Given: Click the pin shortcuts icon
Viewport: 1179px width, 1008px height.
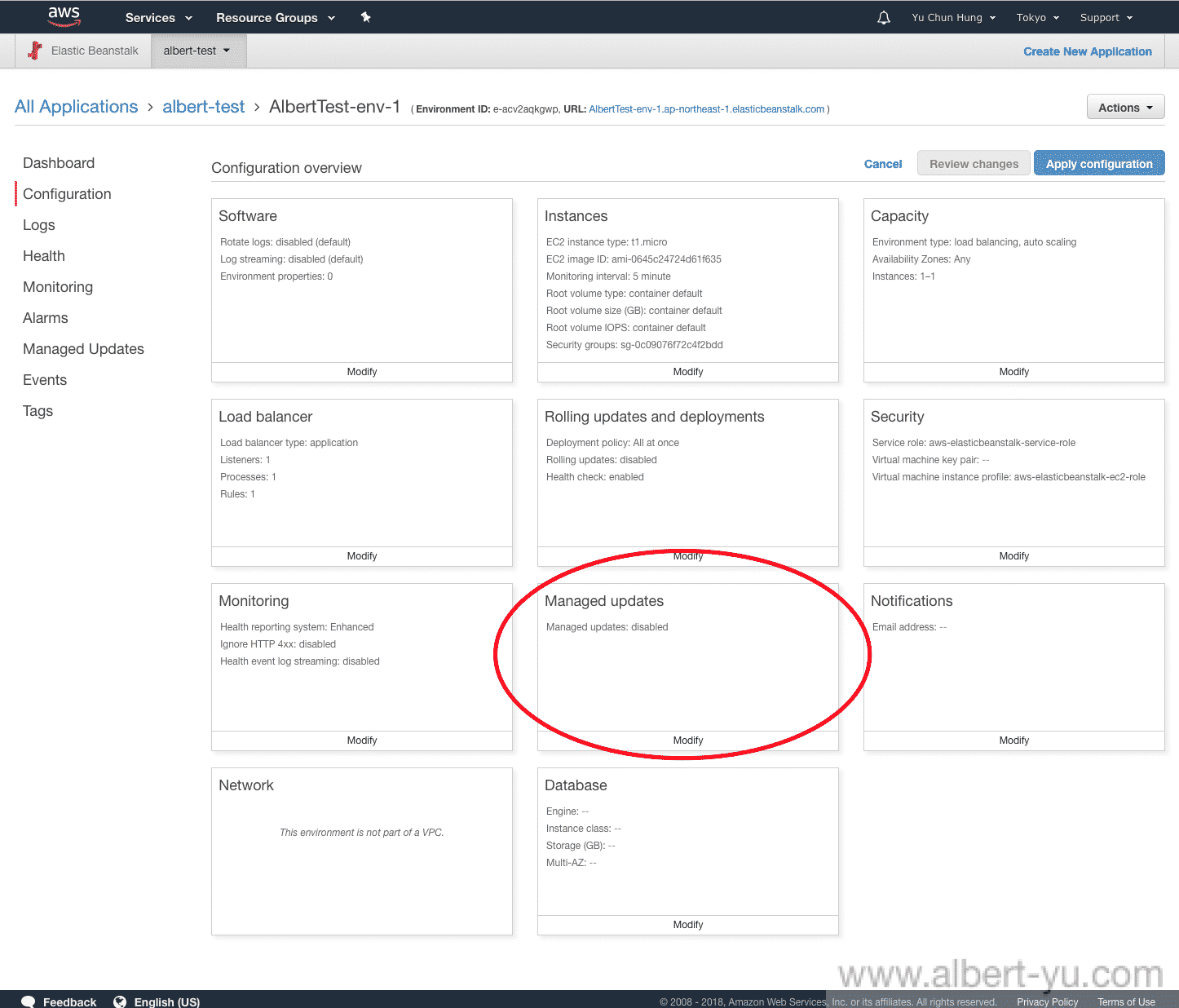Looking at the screenshot, I should click(x=366, y=17).
